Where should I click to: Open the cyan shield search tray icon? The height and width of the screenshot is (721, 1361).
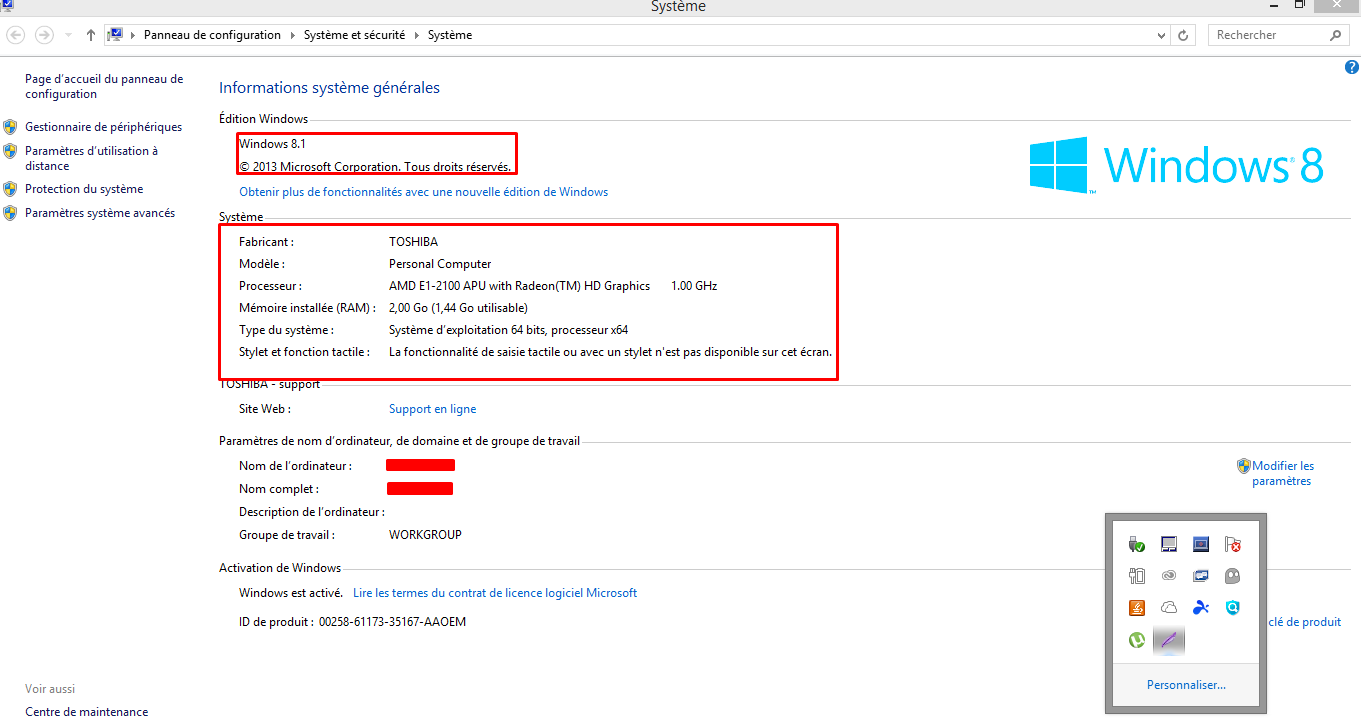[x=1233, y=608]
